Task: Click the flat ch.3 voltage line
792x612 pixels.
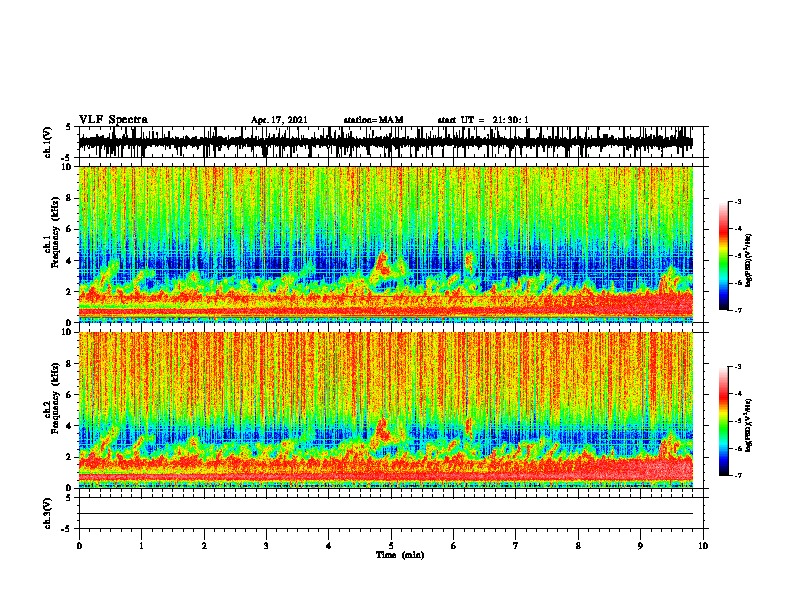Action: (x=386, y=514)
